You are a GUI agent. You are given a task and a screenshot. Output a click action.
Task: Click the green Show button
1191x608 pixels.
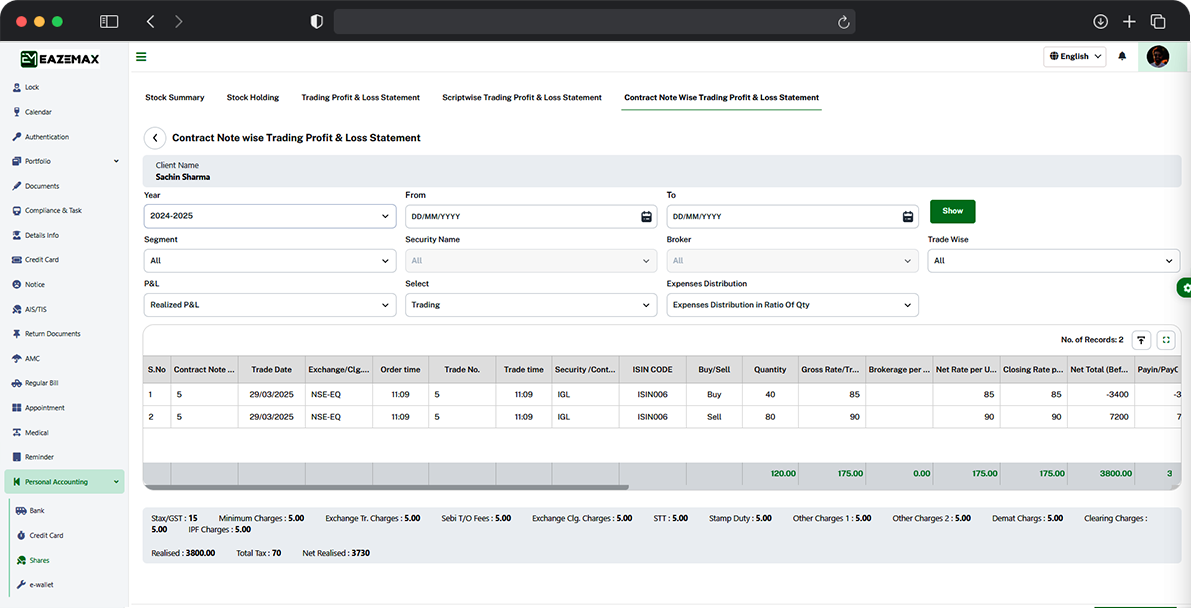952,211
